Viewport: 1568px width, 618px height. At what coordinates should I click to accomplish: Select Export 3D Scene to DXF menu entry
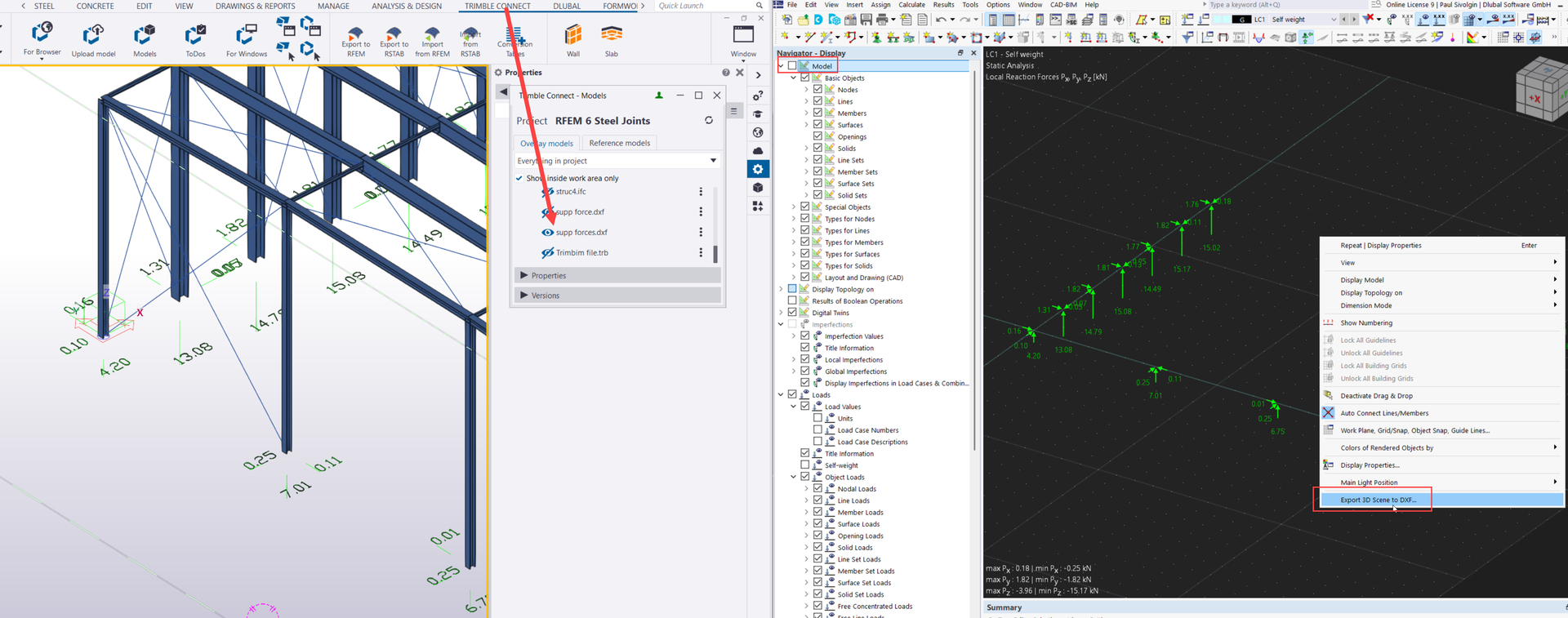[x=1378, y=500]
